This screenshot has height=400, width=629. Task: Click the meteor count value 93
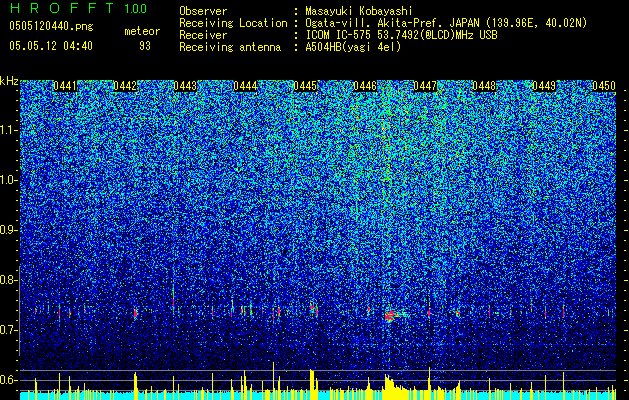pyautogui.click(x=145, y=46)
